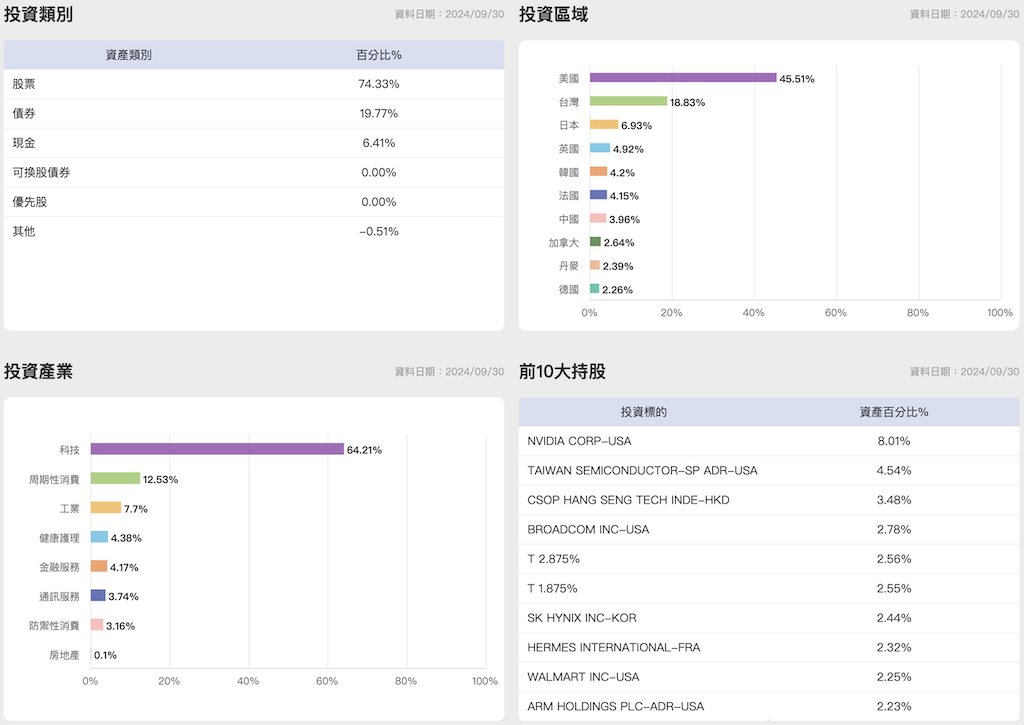Click the orange 日本 region bar
This screenshot has height=725, width=1024.
point(604,125)
